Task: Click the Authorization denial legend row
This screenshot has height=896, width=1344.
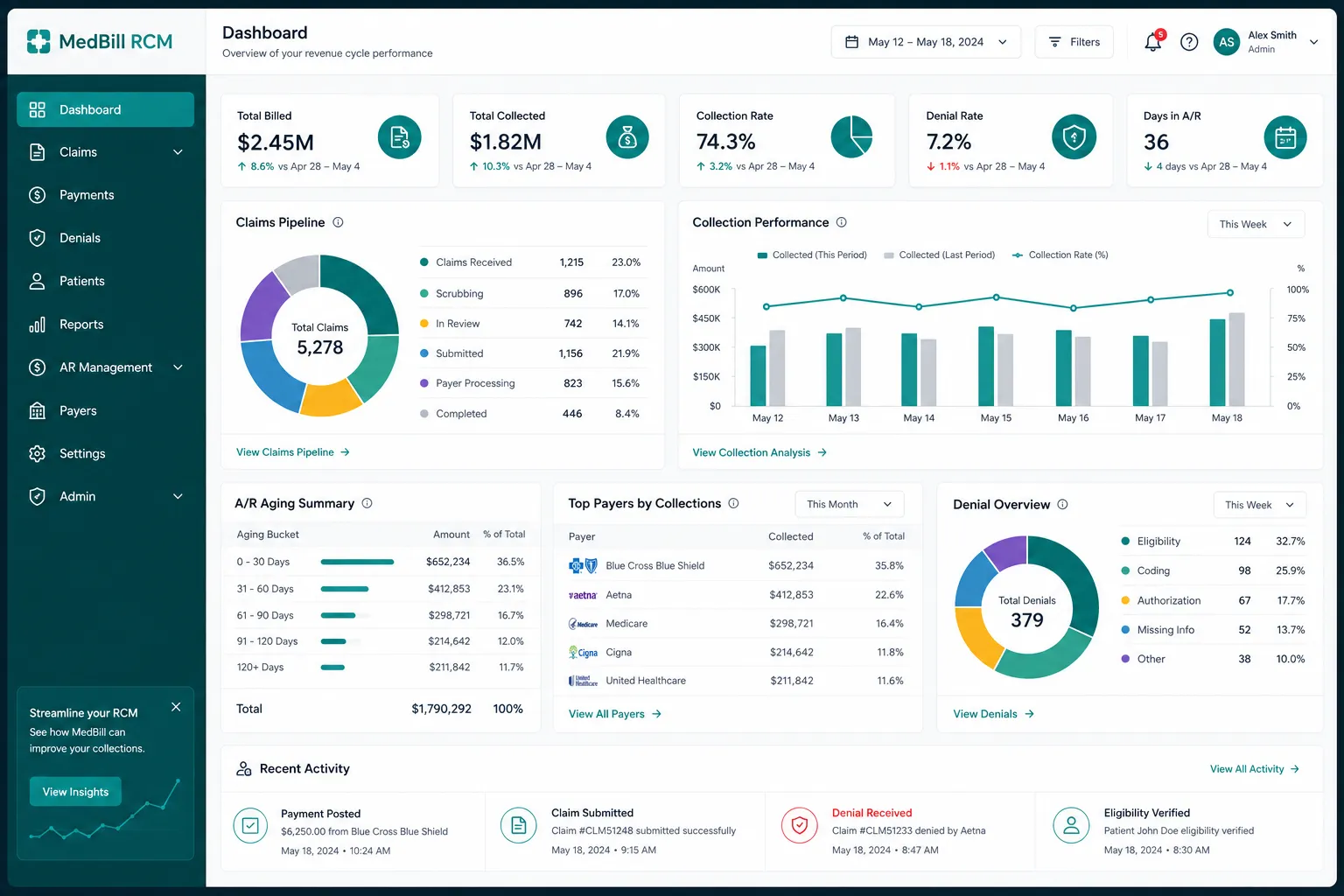Action: point(1213,600)
